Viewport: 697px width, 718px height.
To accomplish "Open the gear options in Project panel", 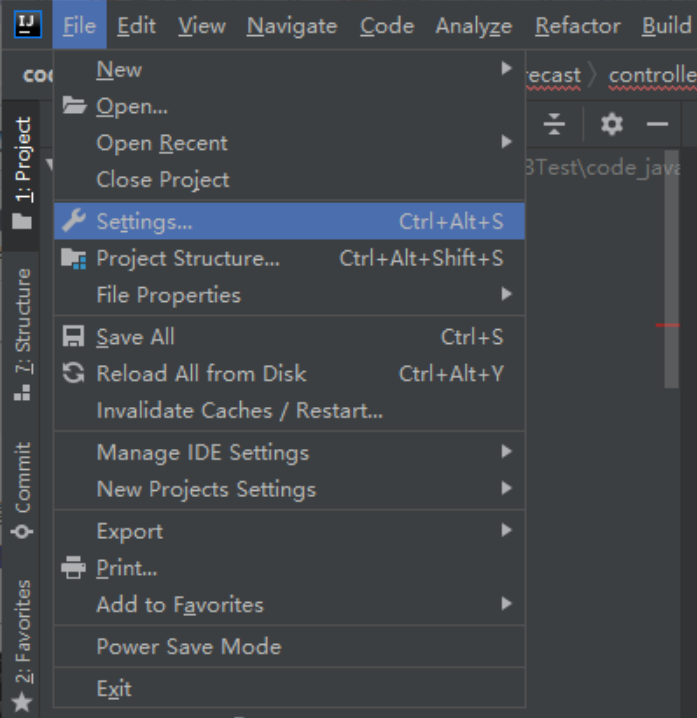I will 611,124.
